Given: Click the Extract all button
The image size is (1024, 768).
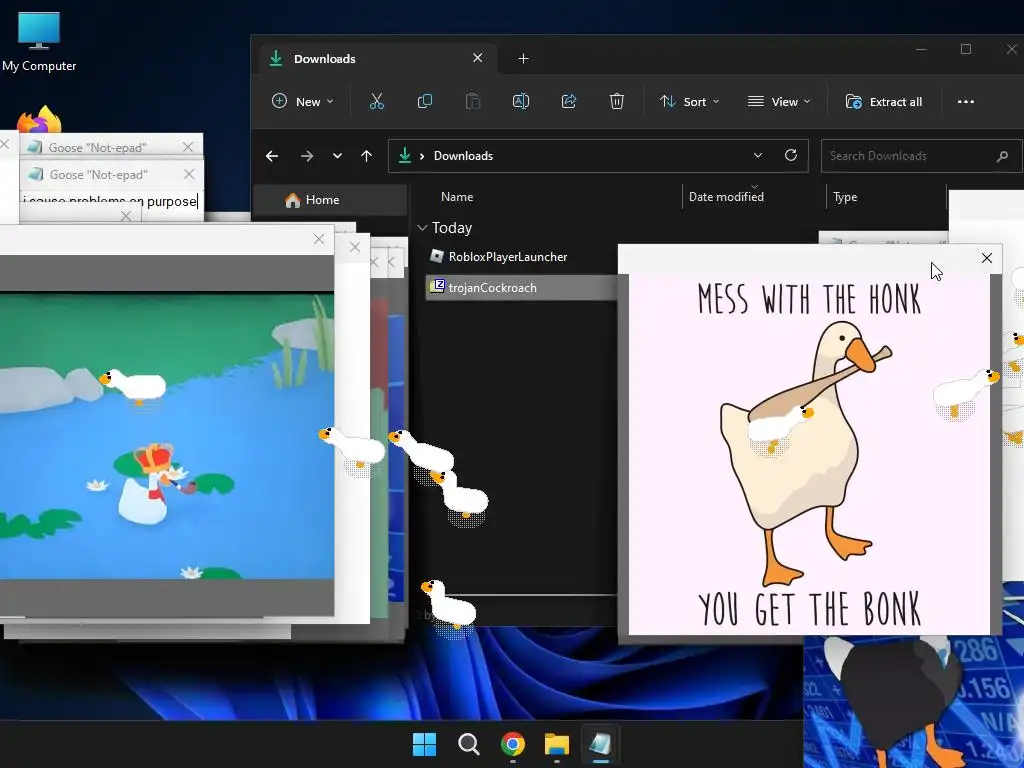Looking at the screenshot, I should click(x=884, y=101).
